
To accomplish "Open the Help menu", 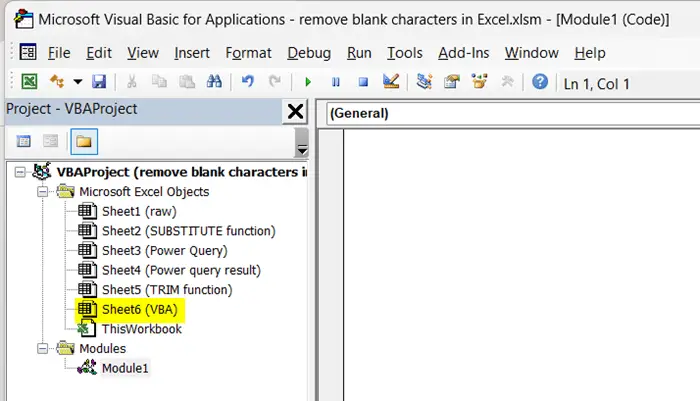I will pyautogui.click(x=590, y=53).
